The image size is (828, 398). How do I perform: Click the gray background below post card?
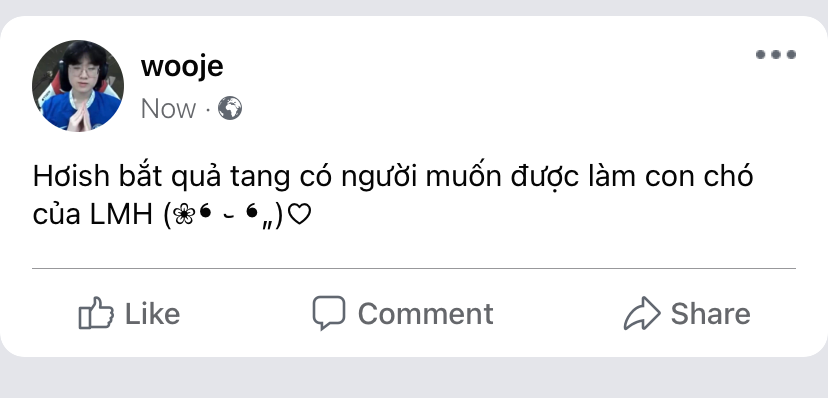414,378
